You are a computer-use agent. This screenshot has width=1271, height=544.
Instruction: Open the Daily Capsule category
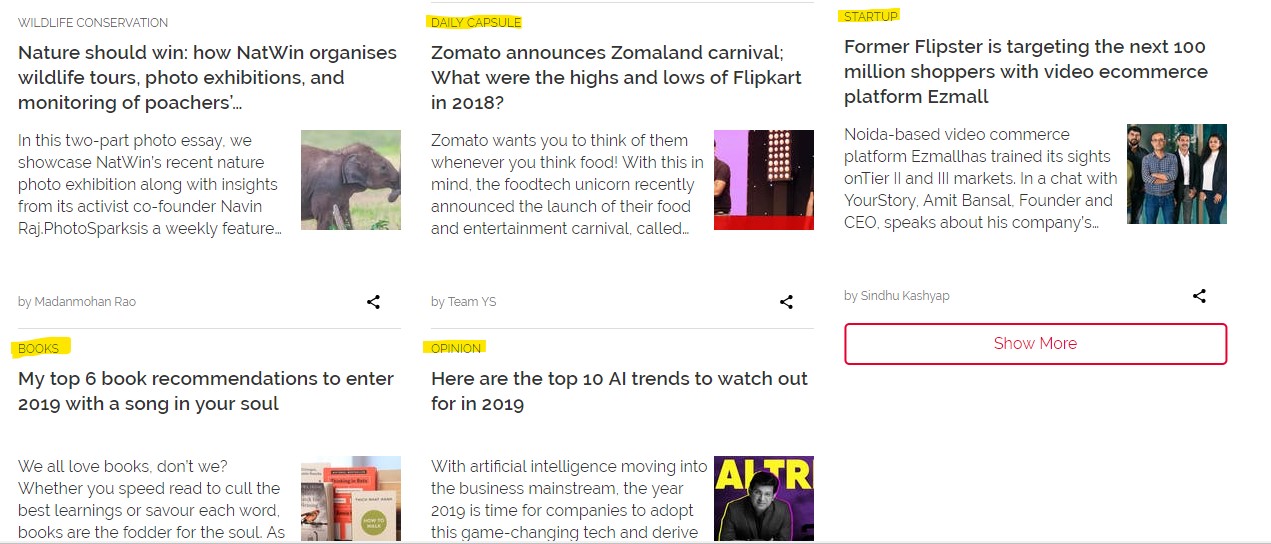[x=476, y=23]
